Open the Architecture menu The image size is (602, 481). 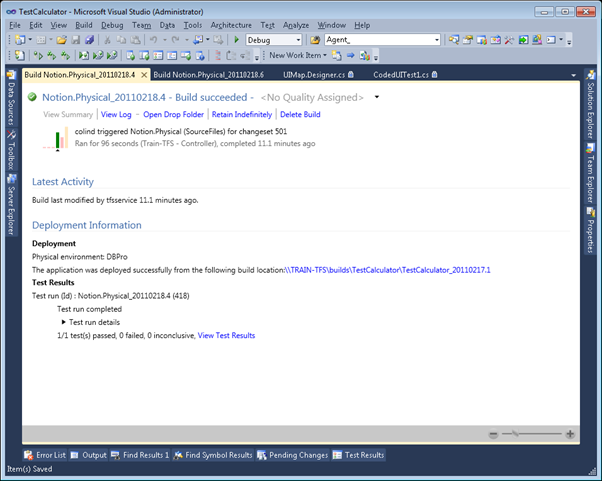(231, 25)
